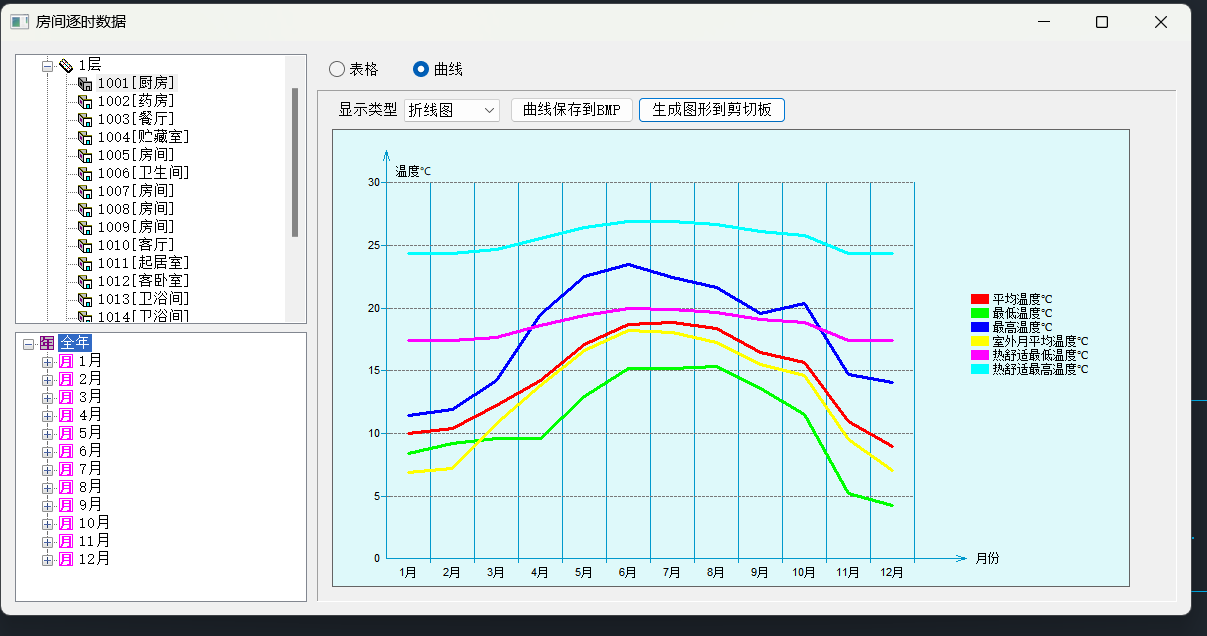
Task: Click the room tree vertical scrollbar
Action: pyautogui.click(x=295, y=162)
